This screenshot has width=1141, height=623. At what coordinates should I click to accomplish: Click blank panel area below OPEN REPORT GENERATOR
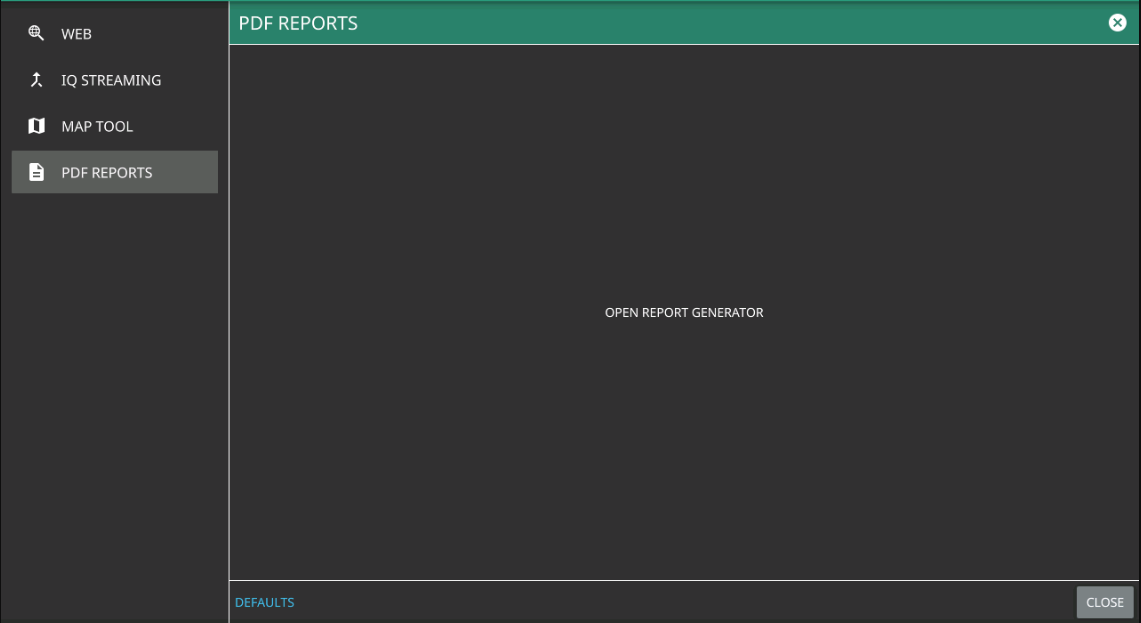coord(684,450)
